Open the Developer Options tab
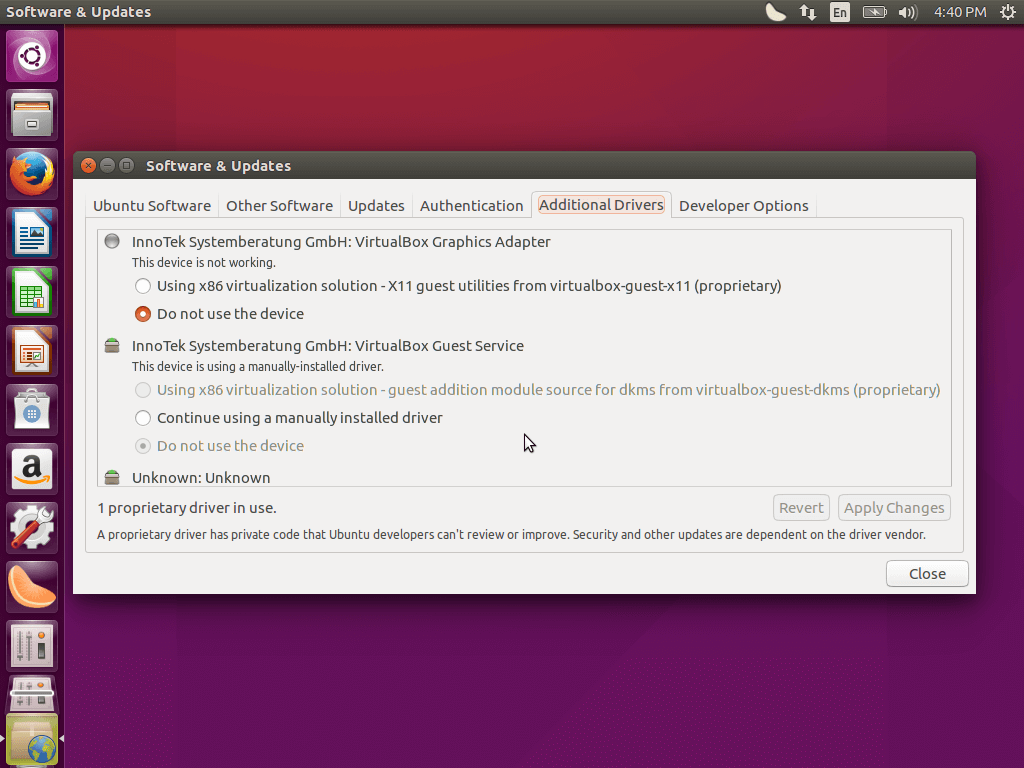This screenshot has height=768, width=1024. point(743,205)
